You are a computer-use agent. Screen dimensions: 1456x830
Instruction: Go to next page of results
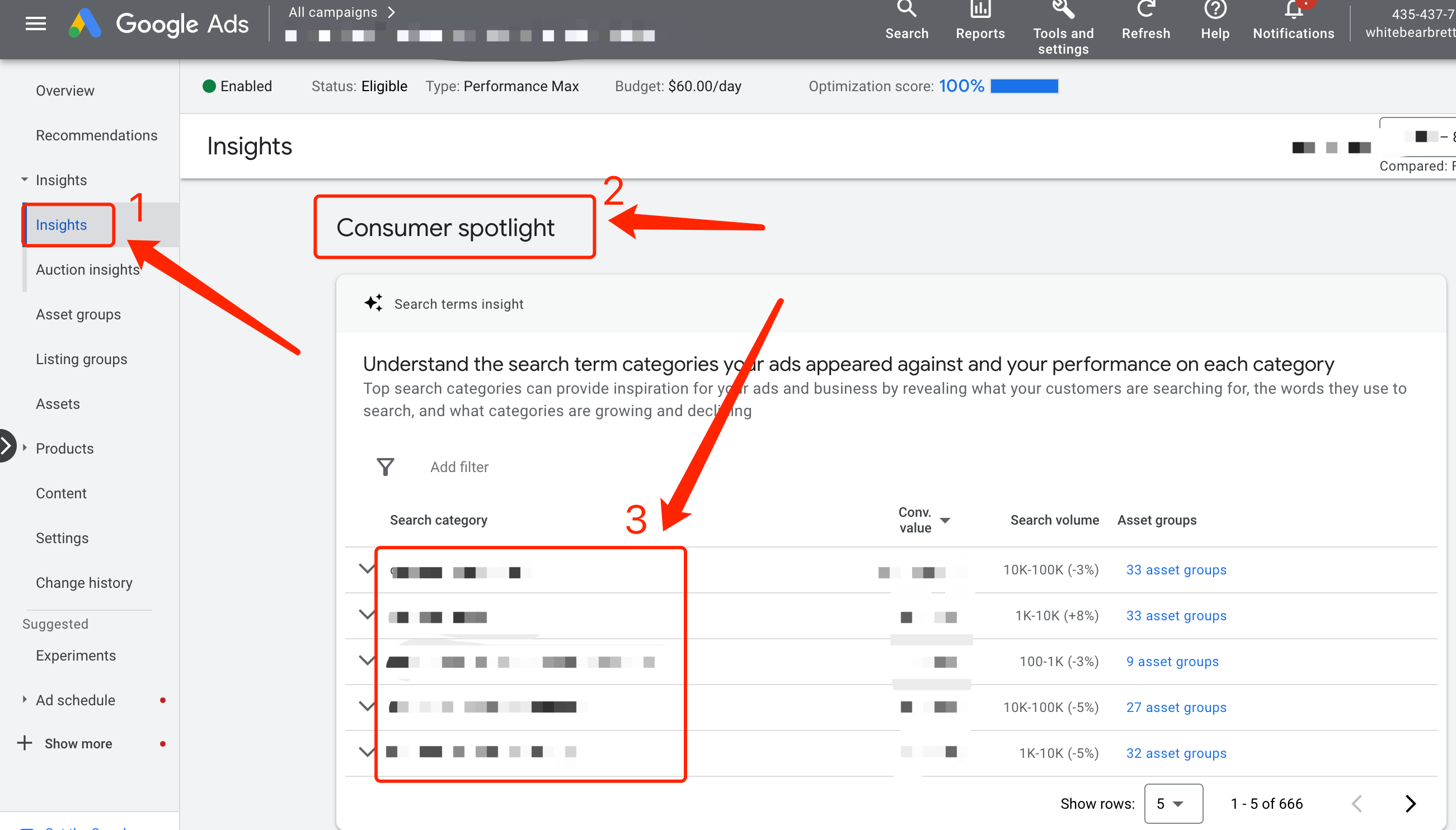[x=1410, y=803]
